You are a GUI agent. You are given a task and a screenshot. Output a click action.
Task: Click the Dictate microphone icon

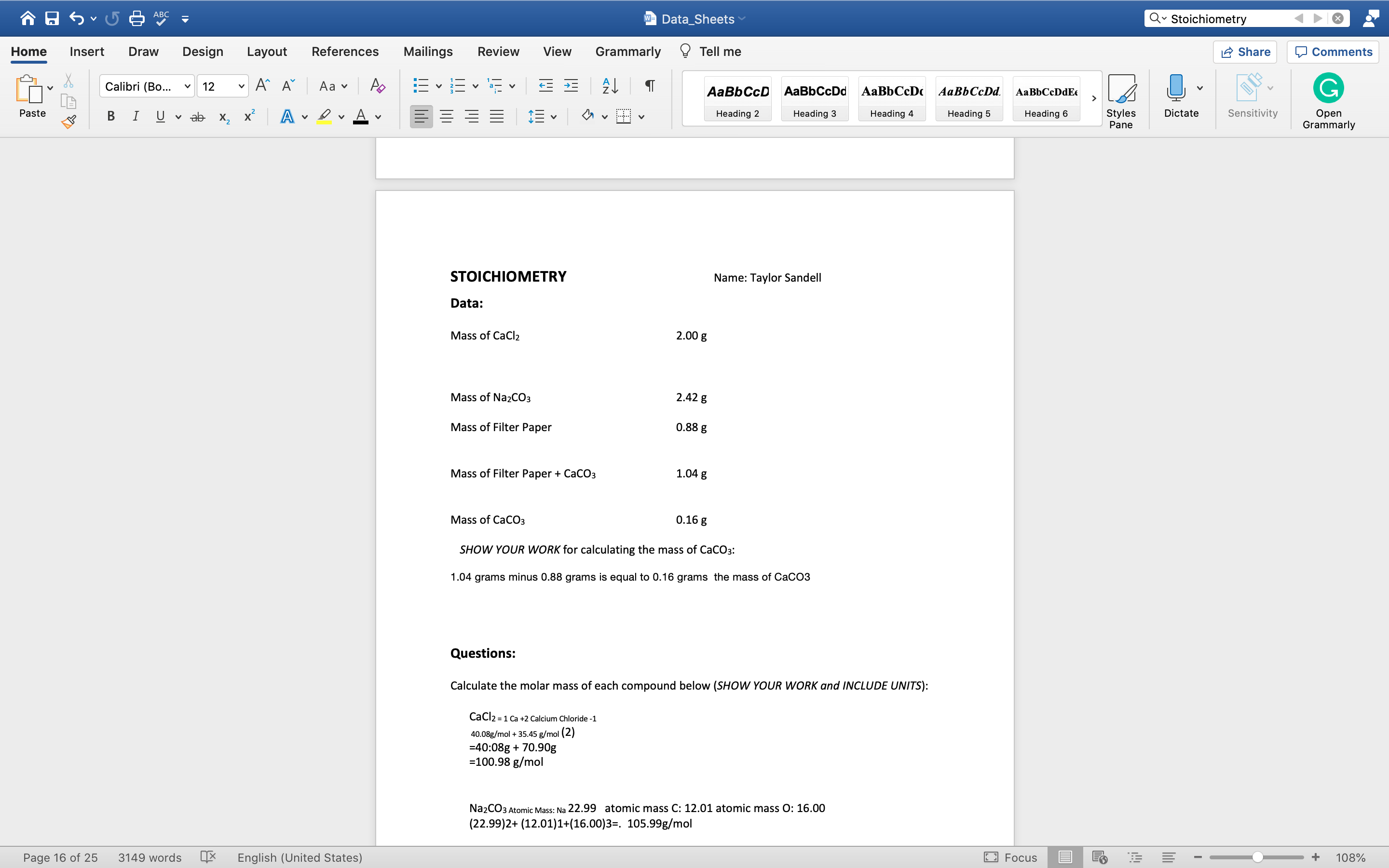pos(1175,88)
